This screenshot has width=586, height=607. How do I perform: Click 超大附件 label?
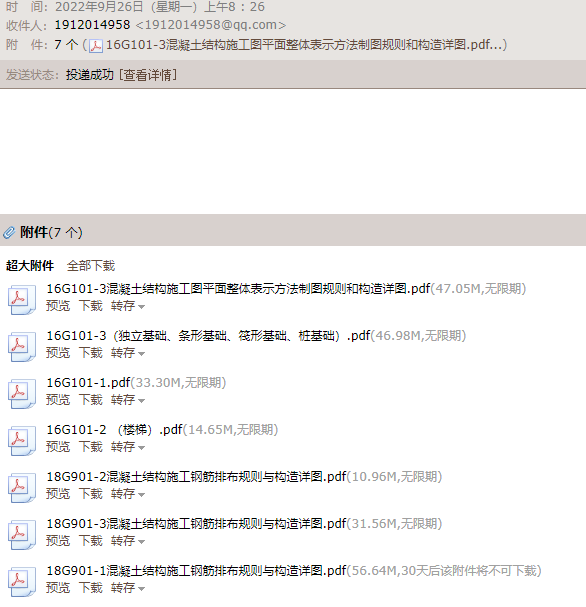click(30, 266)
